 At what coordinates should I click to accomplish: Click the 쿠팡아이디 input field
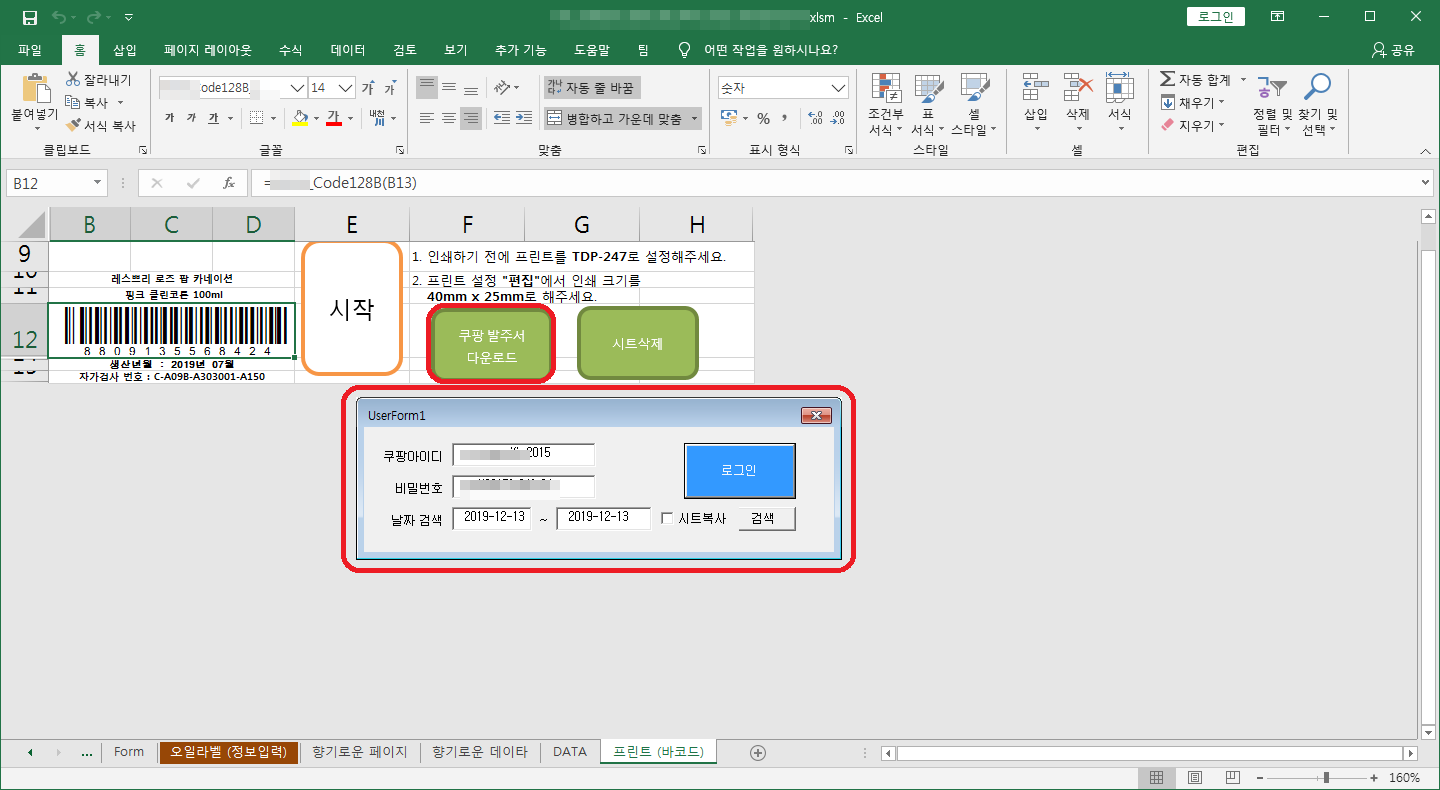click(523, 455)
